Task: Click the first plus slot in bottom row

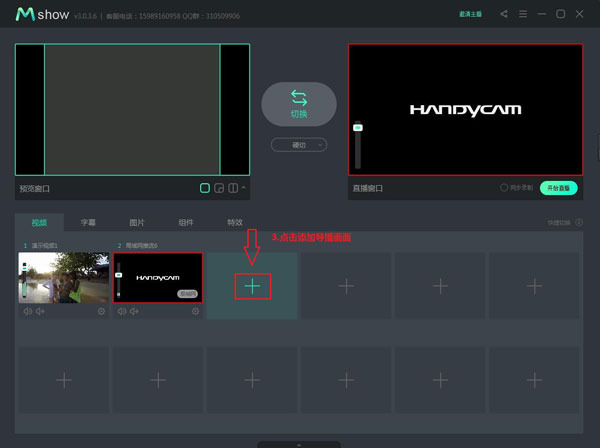Action: point(64,380)
